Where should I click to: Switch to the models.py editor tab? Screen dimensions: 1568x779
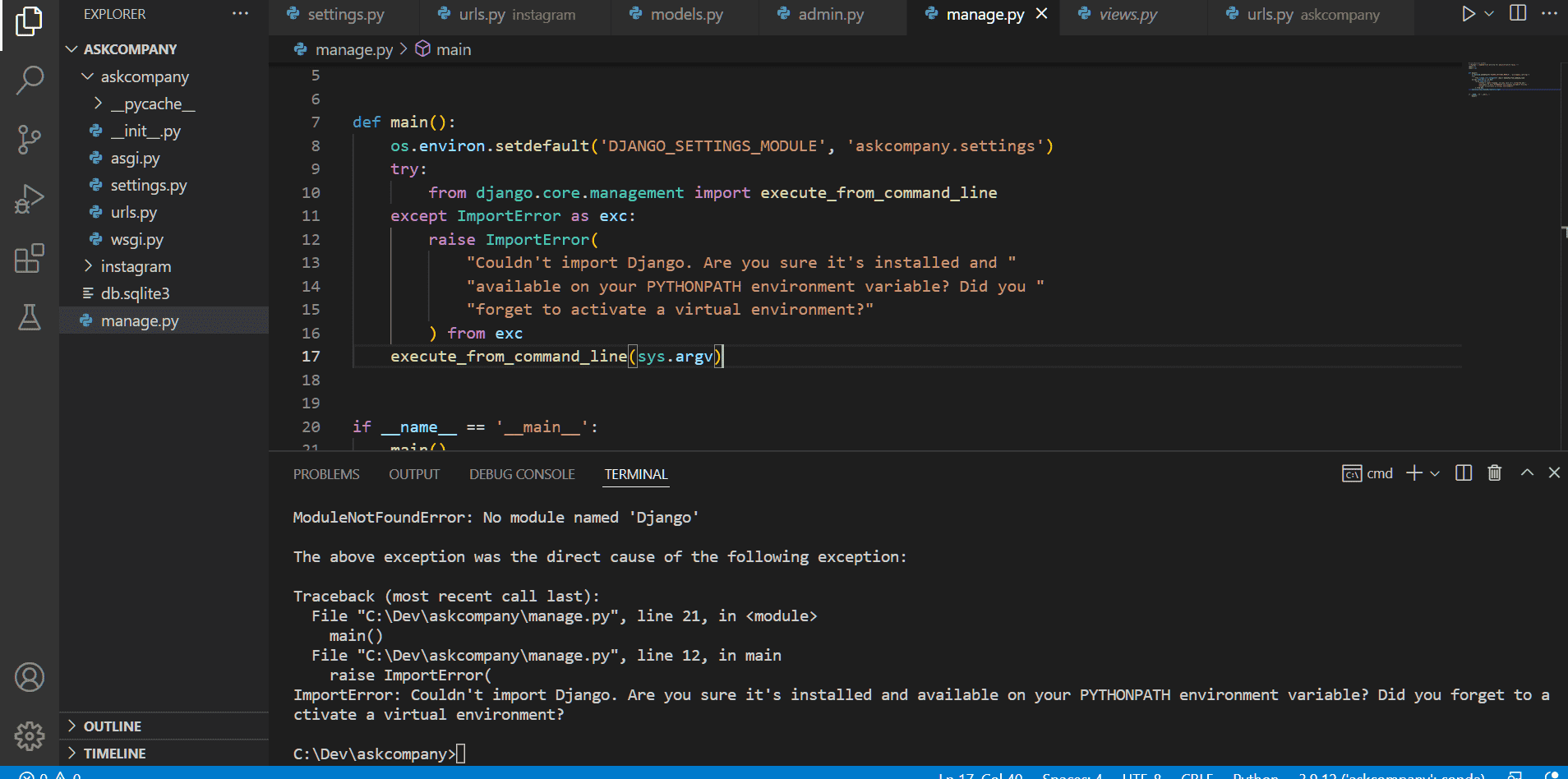click(686, 15)
